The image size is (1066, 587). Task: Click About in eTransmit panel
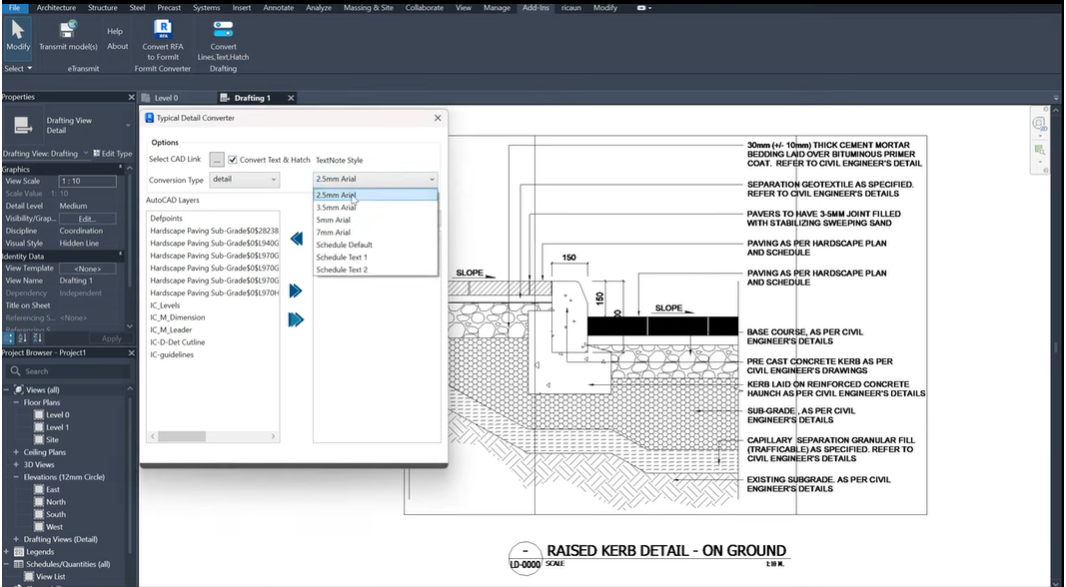(x=118, y=46)
